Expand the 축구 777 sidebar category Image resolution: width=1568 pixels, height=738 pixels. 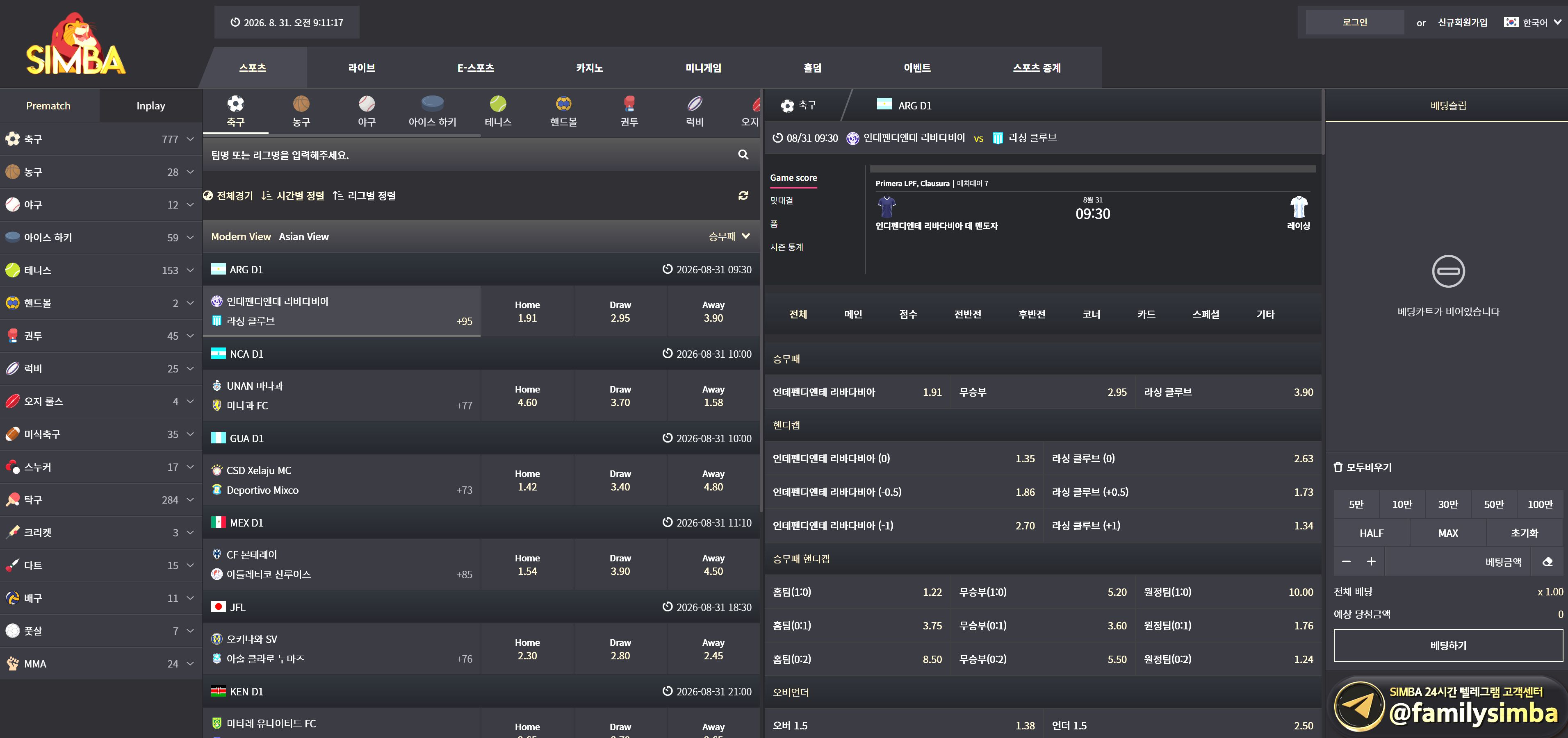coord(100,139)
